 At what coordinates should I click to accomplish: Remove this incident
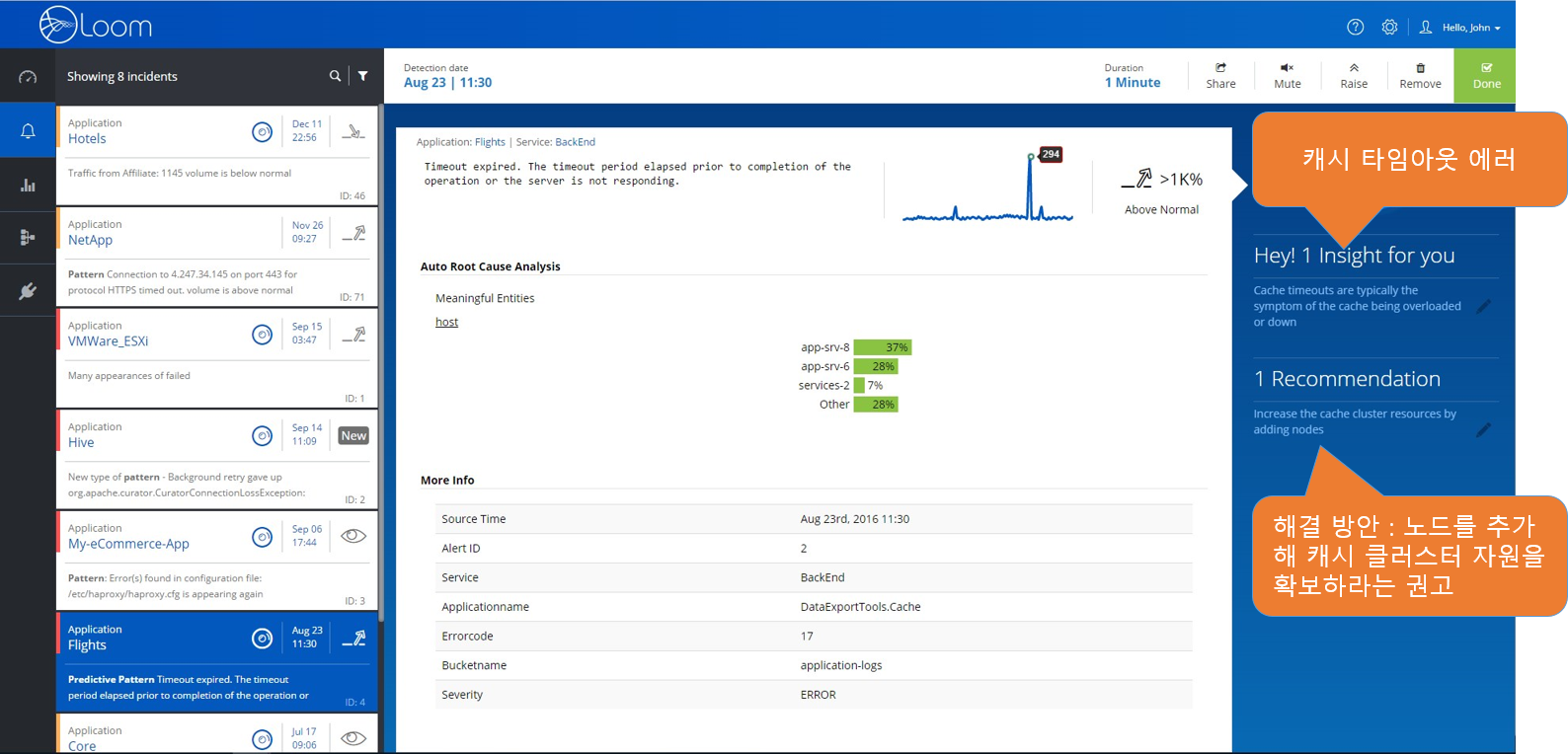pyautogui.click(x=1420, y=76)
